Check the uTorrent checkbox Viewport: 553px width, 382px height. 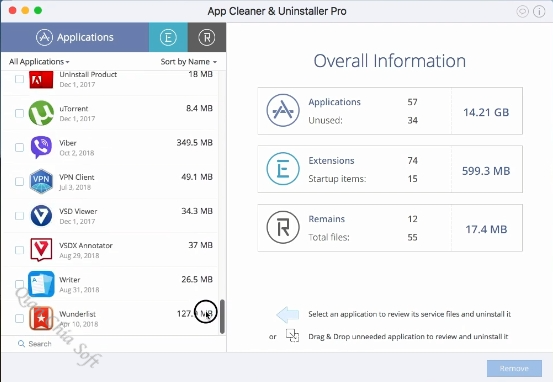[x=19, y=113]
